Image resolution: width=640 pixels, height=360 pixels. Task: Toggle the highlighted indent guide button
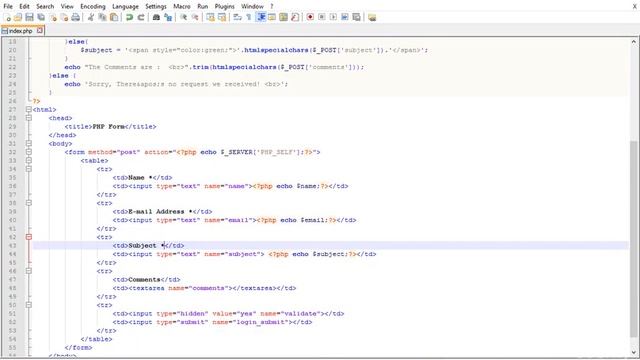click(x=260, y=17)
